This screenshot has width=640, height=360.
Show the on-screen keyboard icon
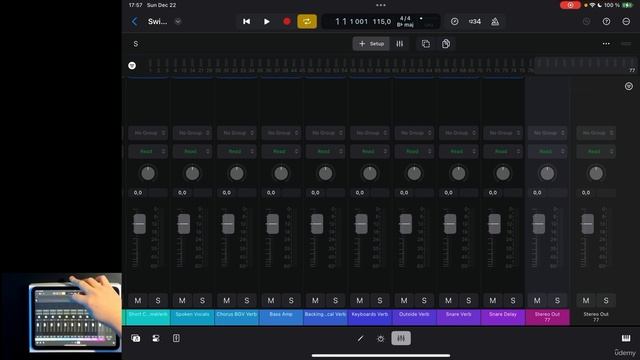[626, 338]
